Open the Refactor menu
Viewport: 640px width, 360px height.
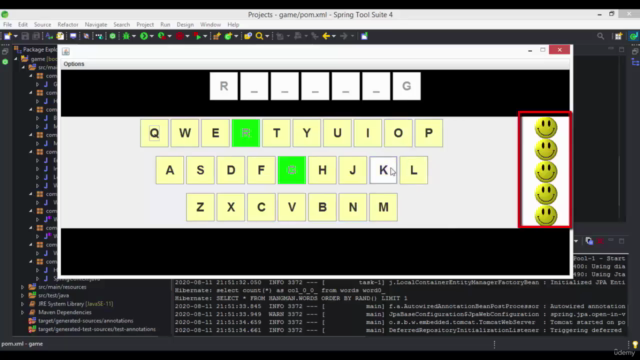[x=68, y=24]
